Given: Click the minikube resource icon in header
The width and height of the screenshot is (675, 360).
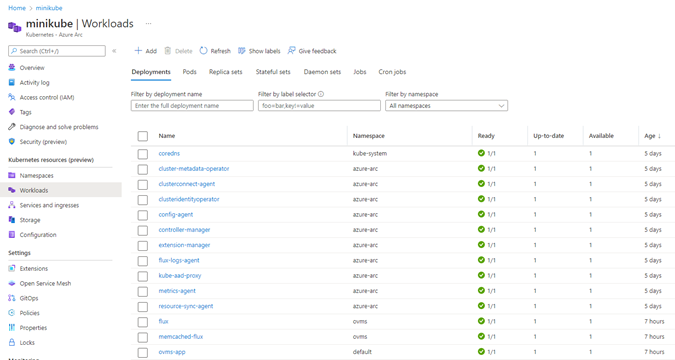Looking at the screenshot, I should [14, 27].
